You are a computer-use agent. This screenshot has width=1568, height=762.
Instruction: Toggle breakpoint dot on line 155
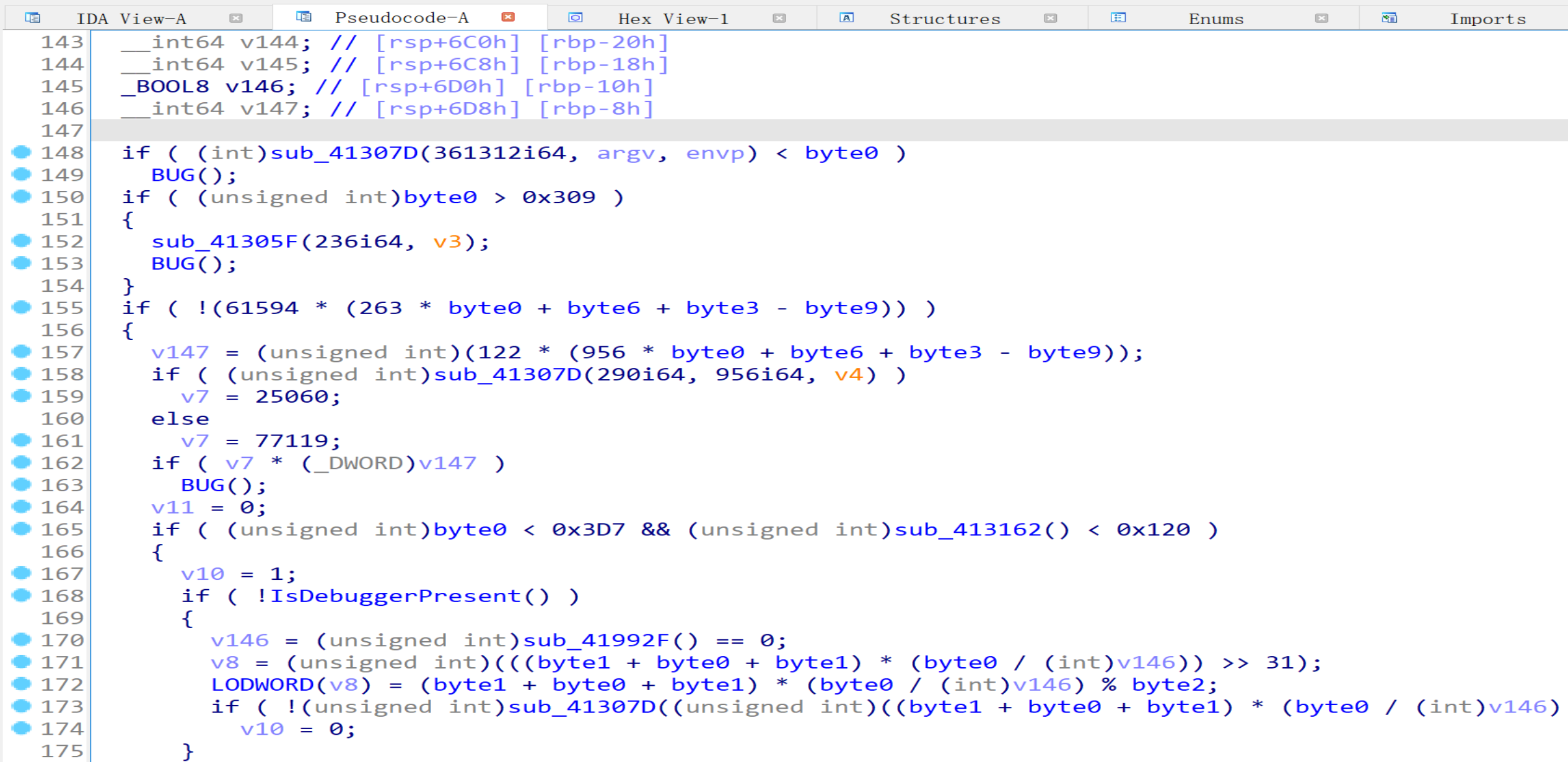(x=22, y=307)
